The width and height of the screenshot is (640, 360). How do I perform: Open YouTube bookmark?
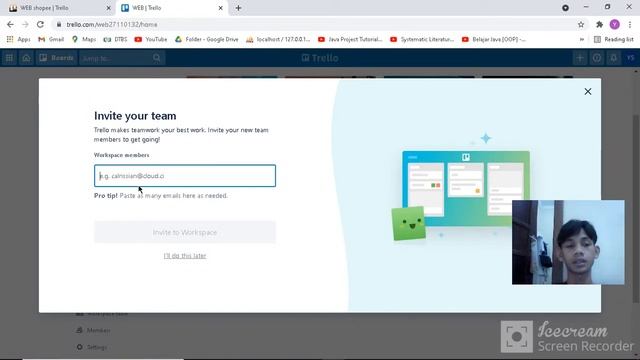tap(151, 39)
